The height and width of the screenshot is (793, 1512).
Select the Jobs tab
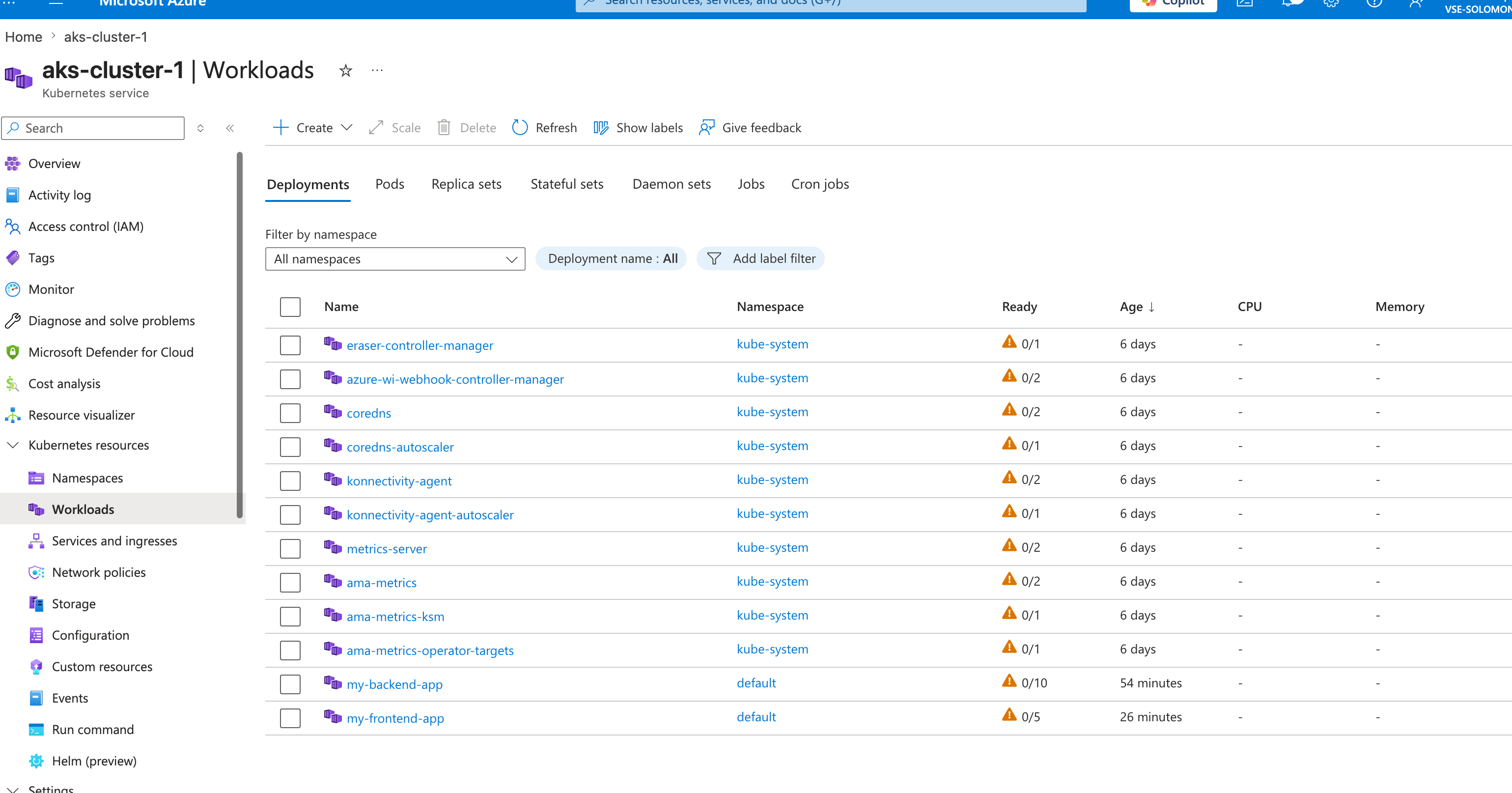coord(751,184)
